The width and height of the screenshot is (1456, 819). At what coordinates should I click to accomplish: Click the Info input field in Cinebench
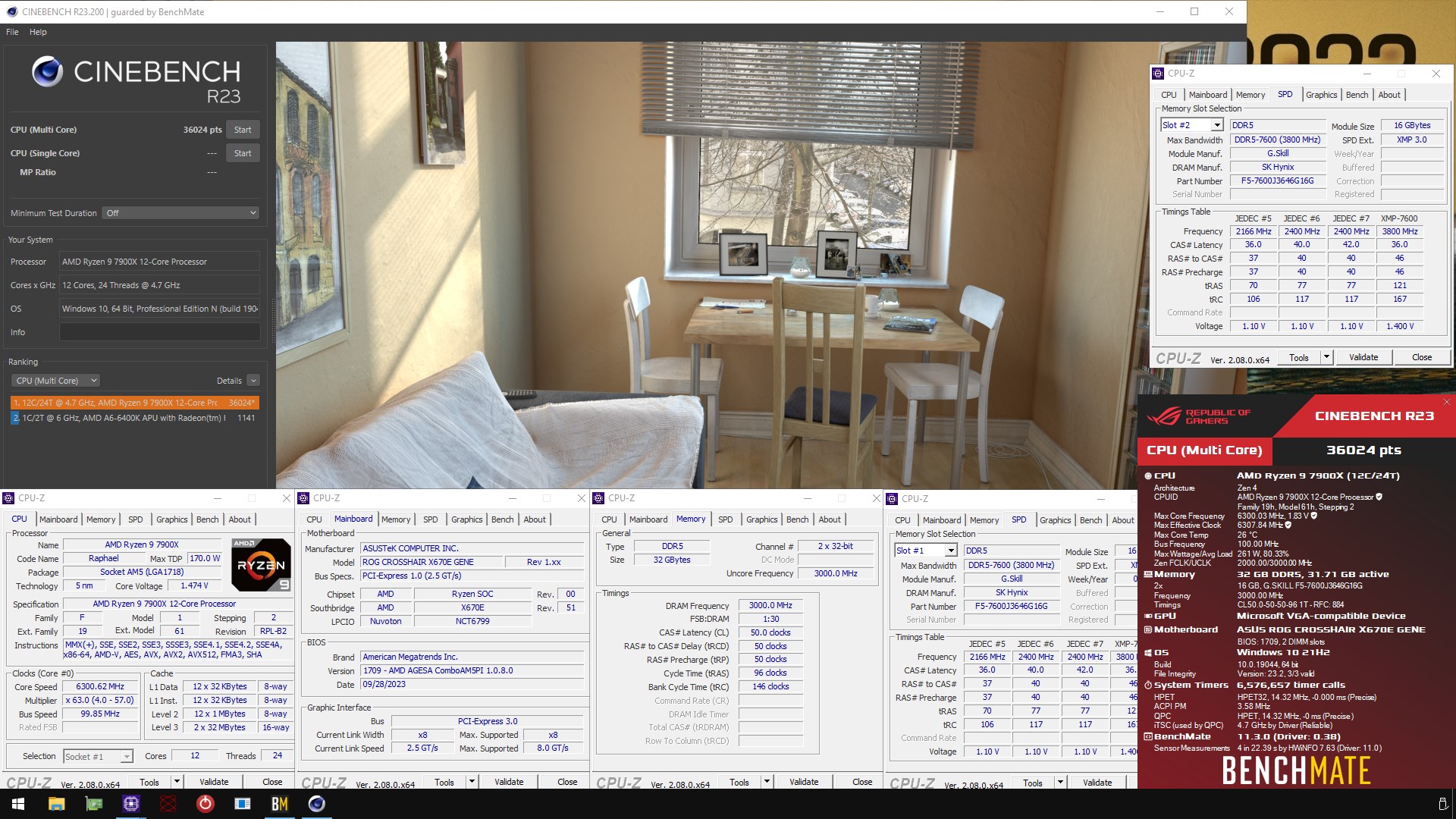tap(159, 332)
